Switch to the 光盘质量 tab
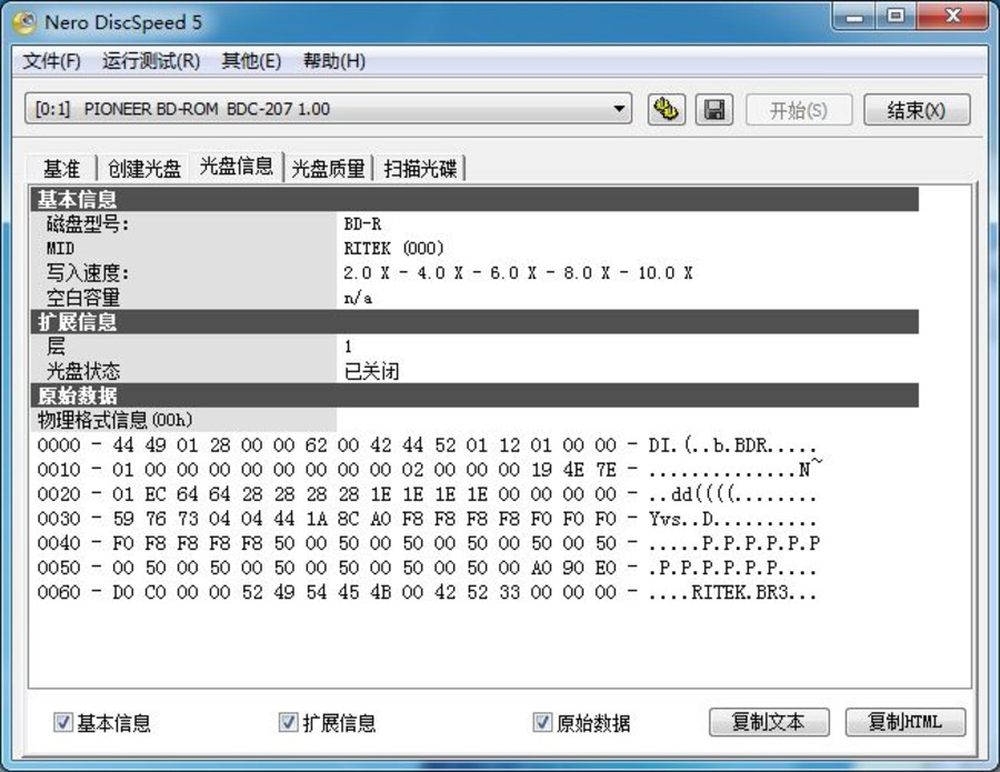1000x772 pixels. click(328, 169)
